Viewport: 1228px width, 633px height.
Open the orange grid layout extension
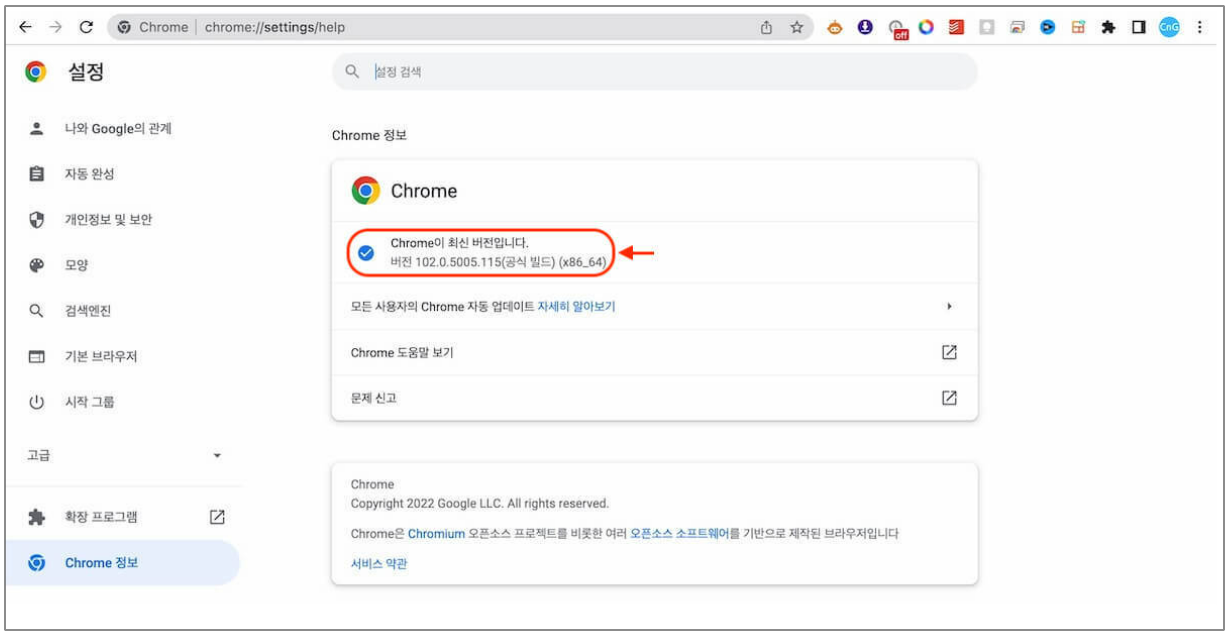coord(1078,27)
